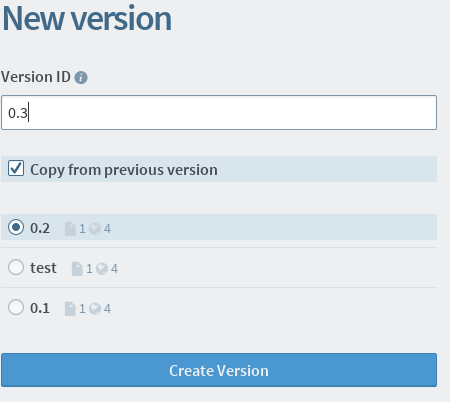Click the 'New version' heading
Viewport: 450px width, 402px height.
[x=87, y=18]
